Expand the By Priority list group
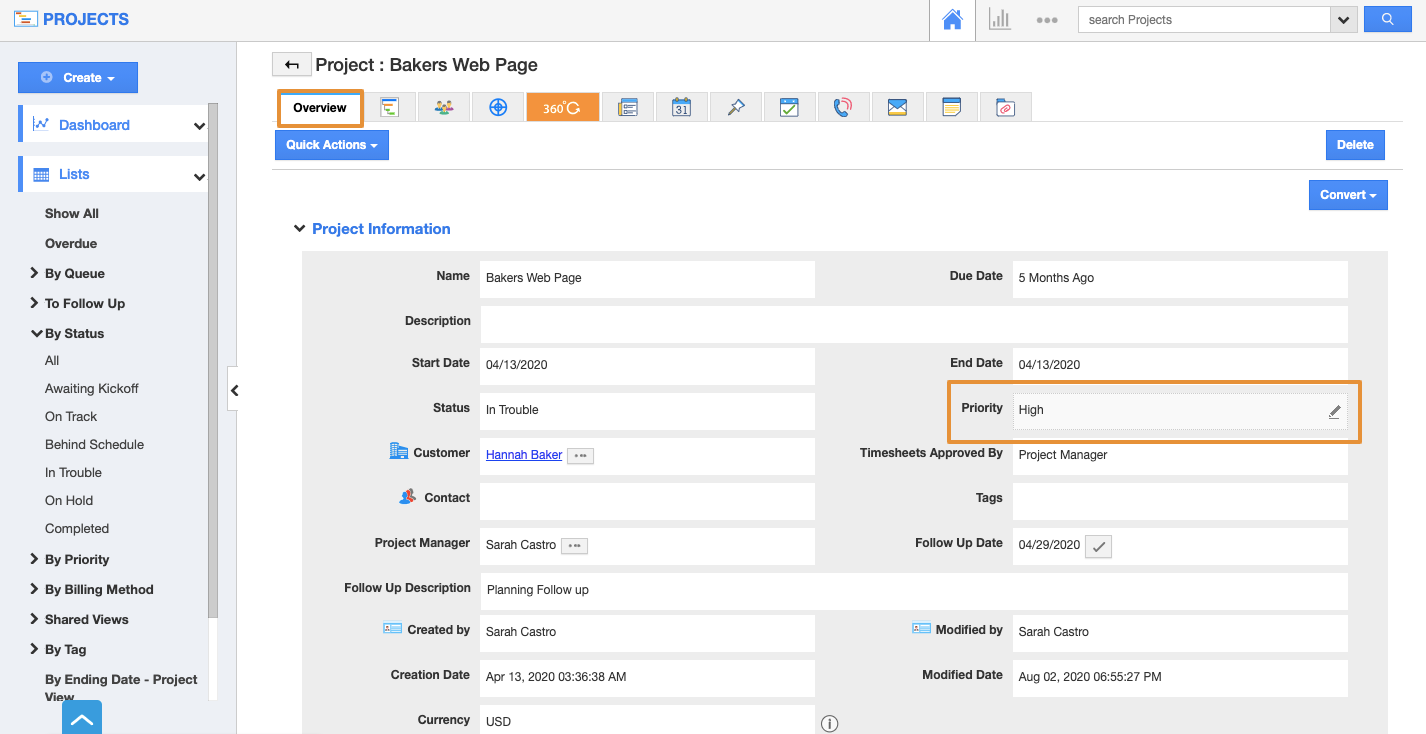The image size is (1426, 734). click(76, 559)
